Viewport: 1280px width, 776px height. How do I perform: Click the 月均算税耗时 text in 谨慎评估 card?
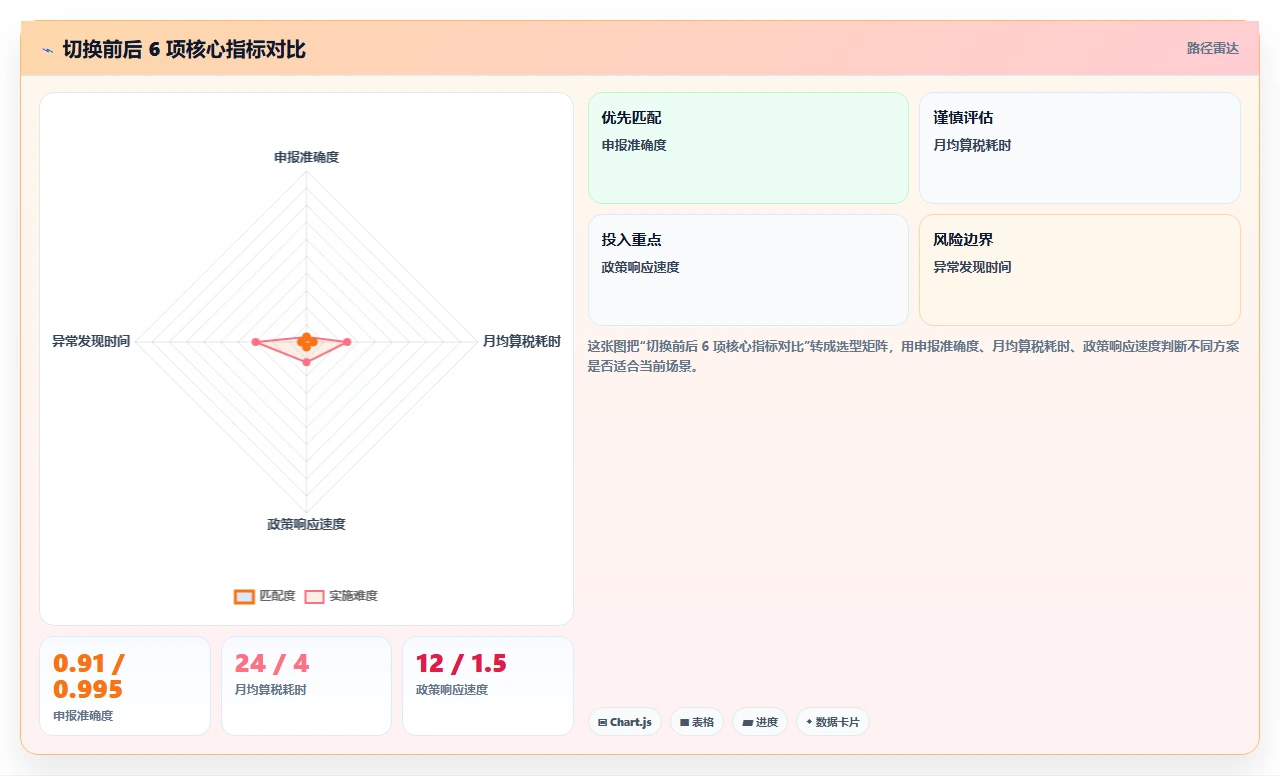[972, 145]
